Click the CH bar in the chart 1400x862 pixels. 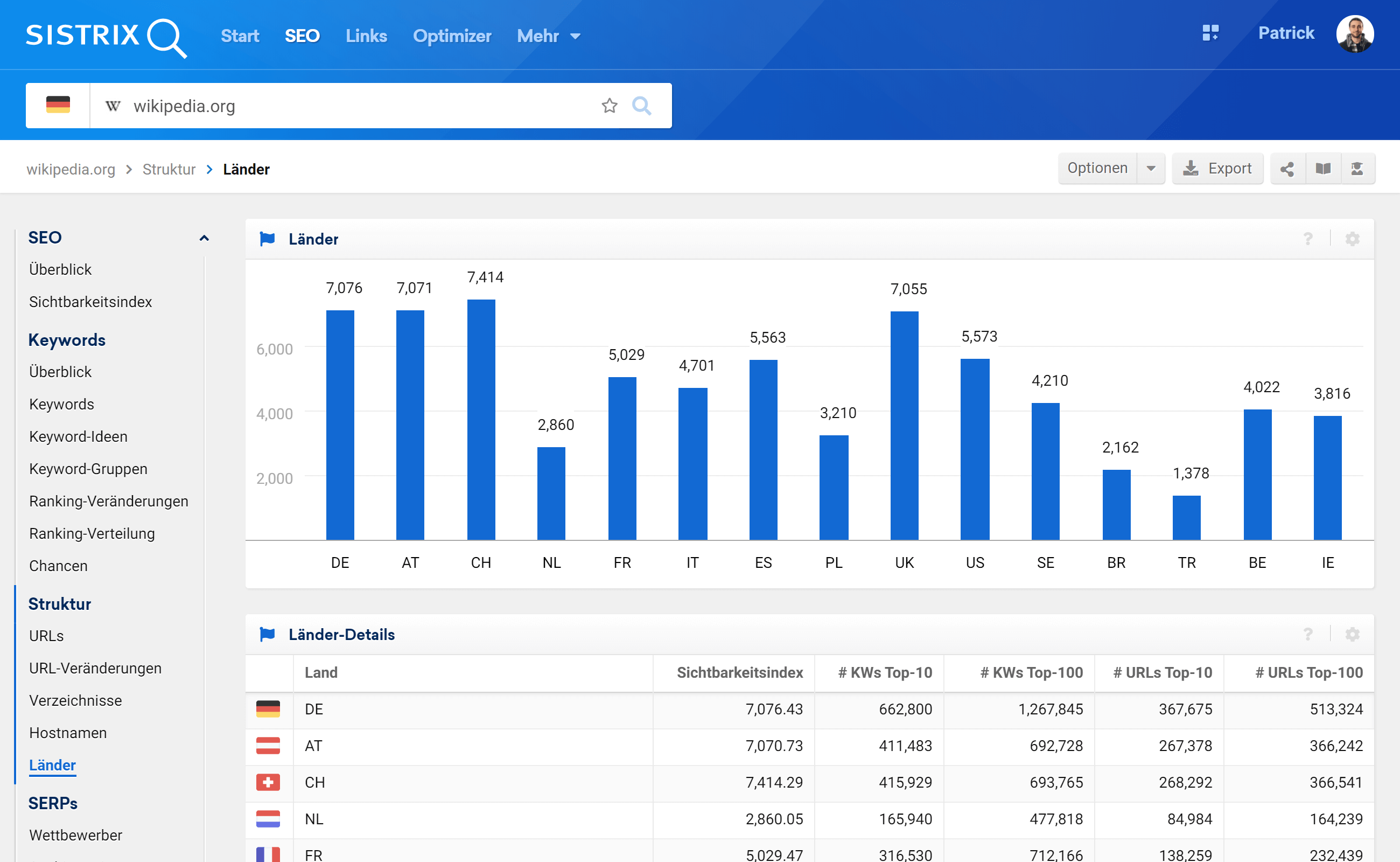coord(481,419)
